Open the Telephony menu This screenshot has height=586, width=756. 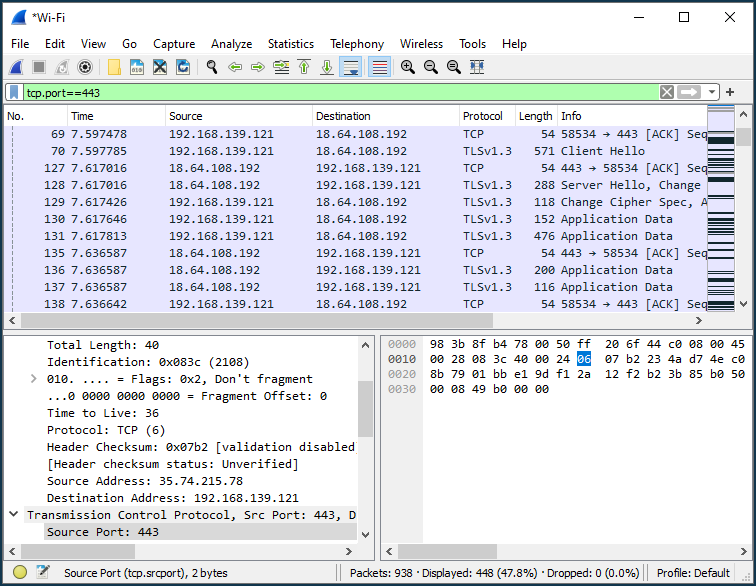[x=357, y=44]
